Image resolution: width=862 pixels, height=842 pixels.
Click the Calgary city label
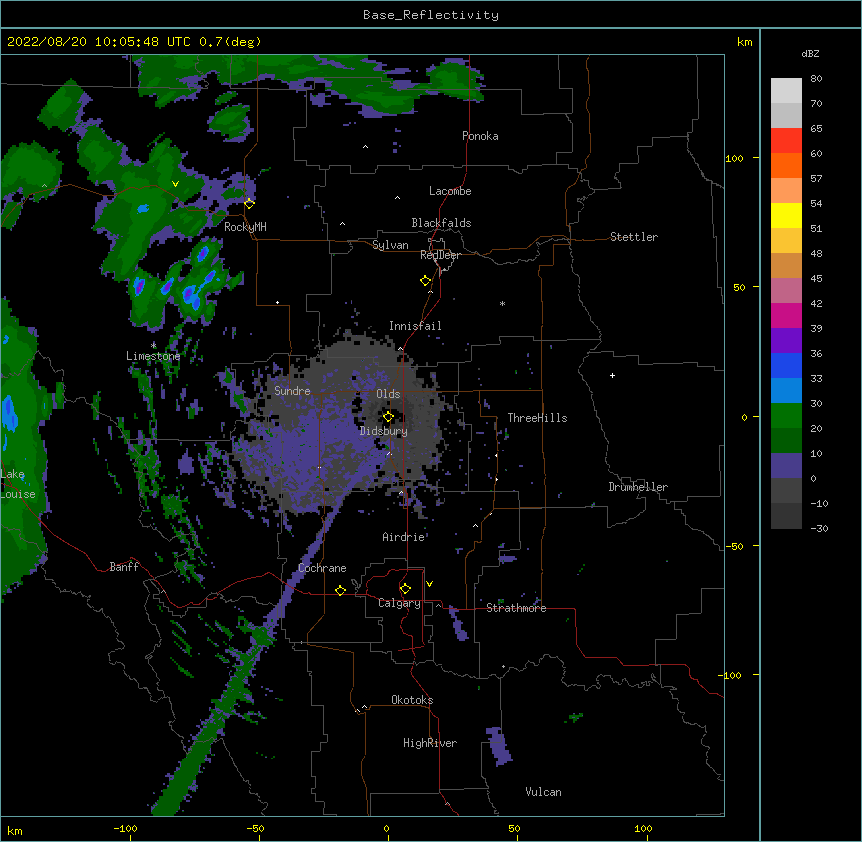pos(399,603)
